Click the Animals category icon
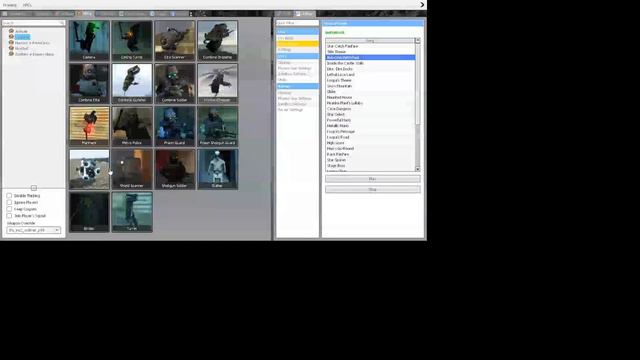The width and height of the screenshot is (640, 360). click(11, 31)
